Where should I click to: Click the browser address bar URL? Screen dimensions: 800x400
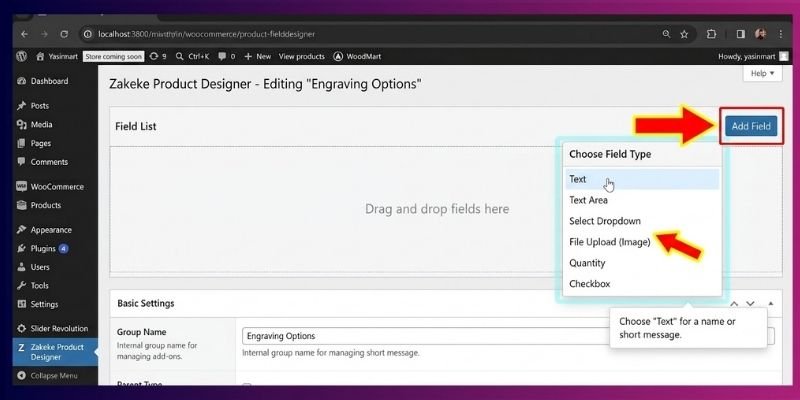[x=206, y=34]
